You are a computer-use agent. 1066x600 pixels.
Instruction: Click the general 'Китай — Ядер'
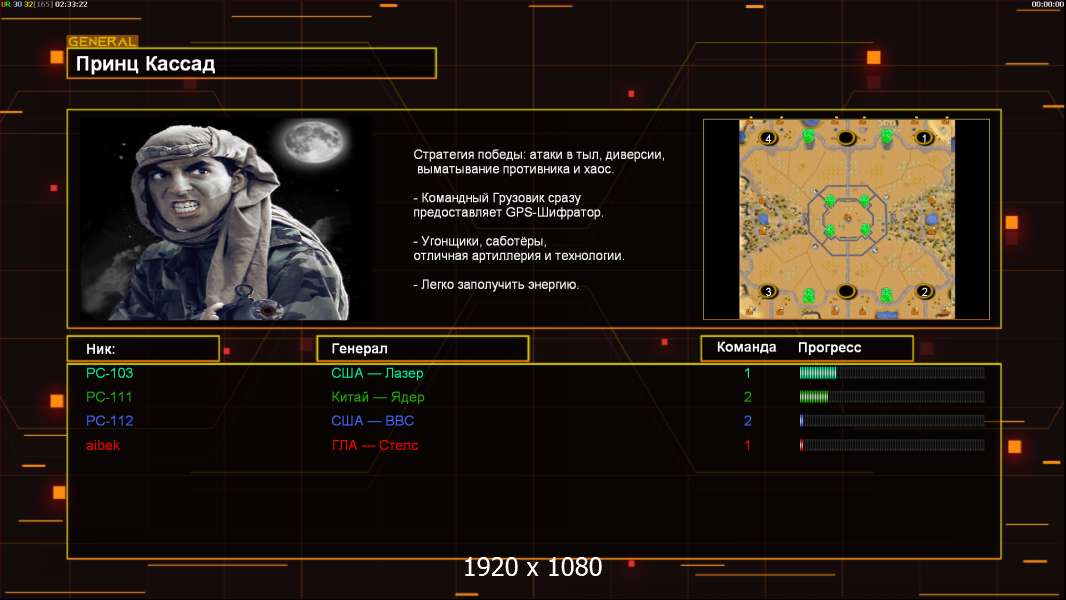tap(378, 398)
